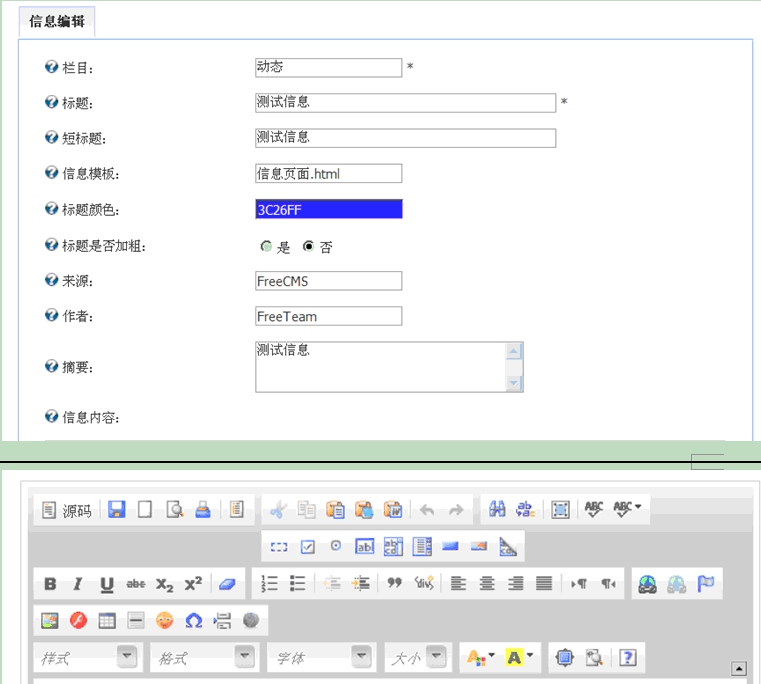761x684 pixels.
Task: Click the New Page blank document icon
Action: 145,510
